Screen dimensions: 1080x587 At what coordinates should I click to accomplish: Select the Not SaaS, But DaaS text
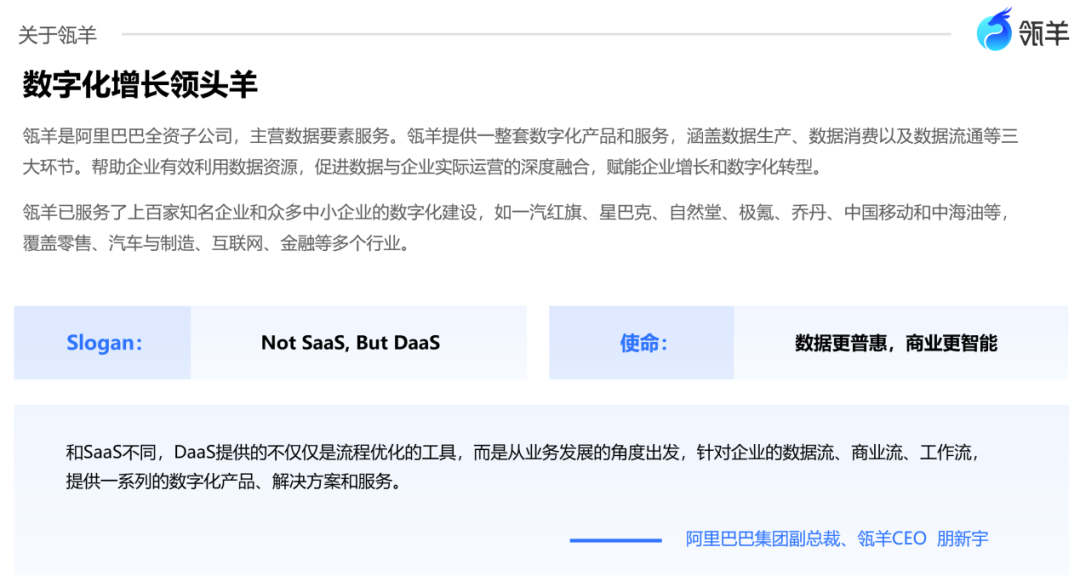[350, 343]
